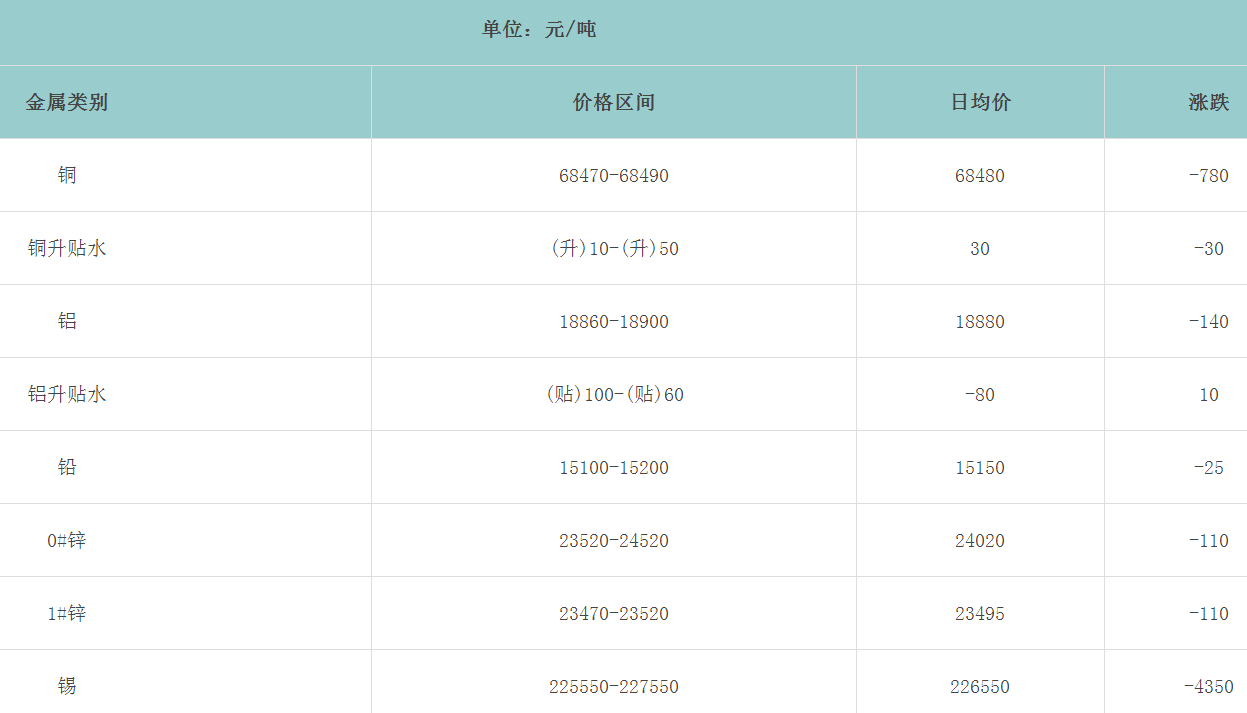Click the 价格区间 column header
This screenshot has height=713, width=1247.
click(x=614, y=102)
